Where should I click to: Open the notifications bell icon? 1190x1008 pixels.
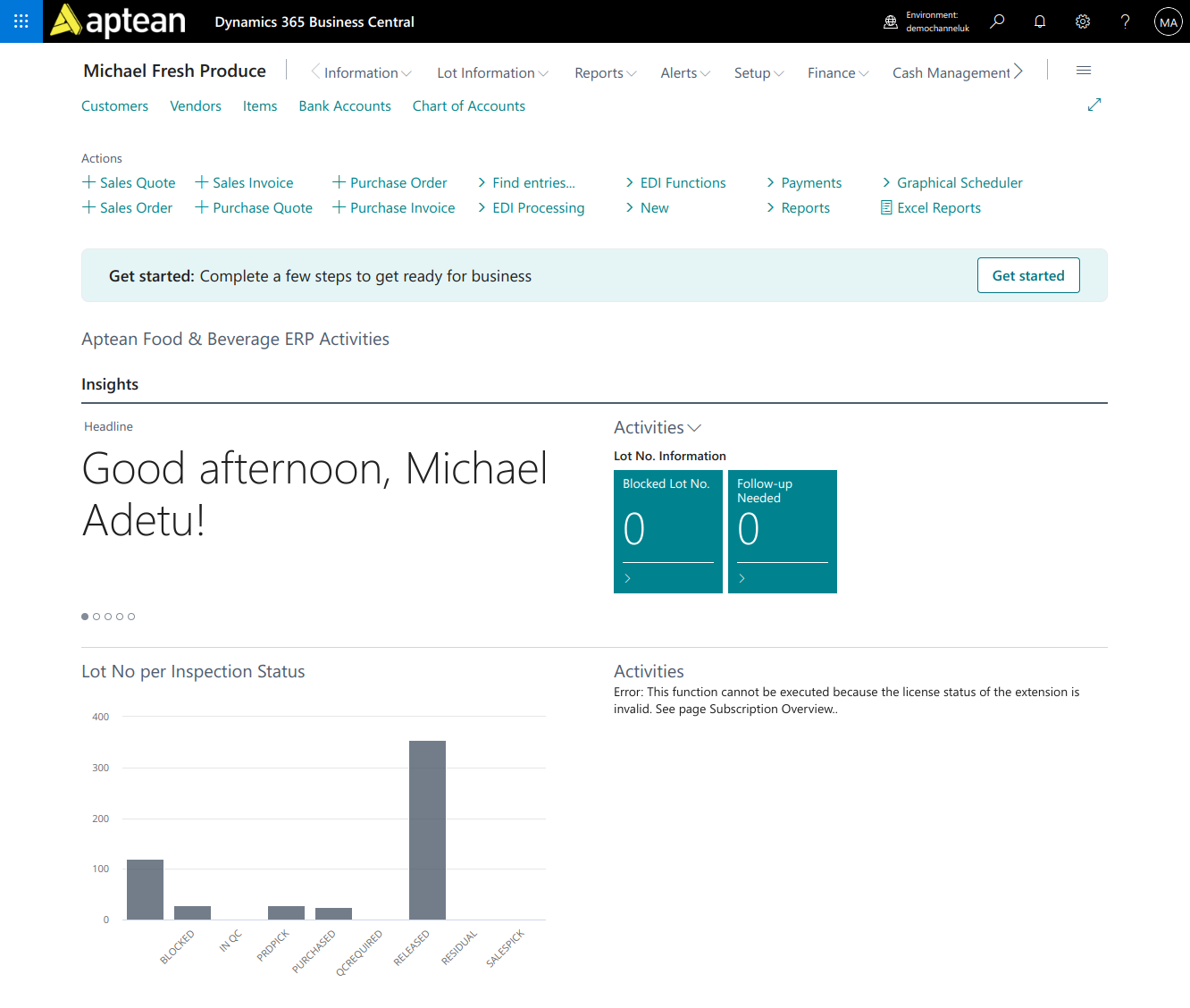click(1040, 21)
